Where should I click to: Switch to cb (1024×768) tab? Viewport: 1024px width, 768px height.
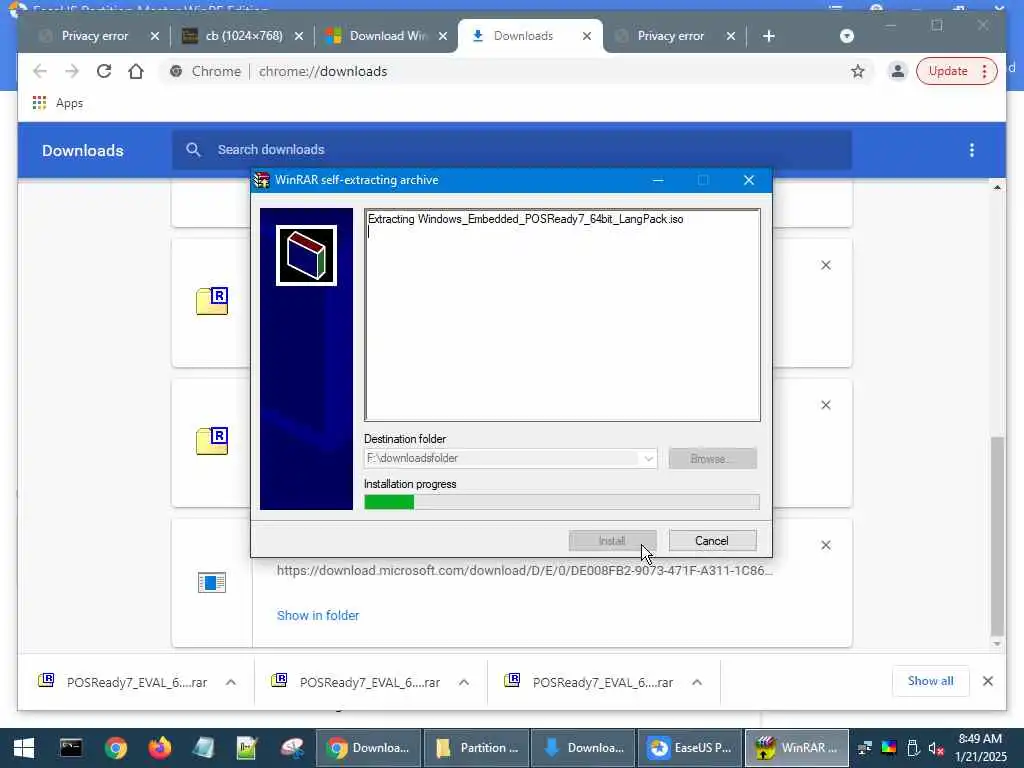(244, 36)
